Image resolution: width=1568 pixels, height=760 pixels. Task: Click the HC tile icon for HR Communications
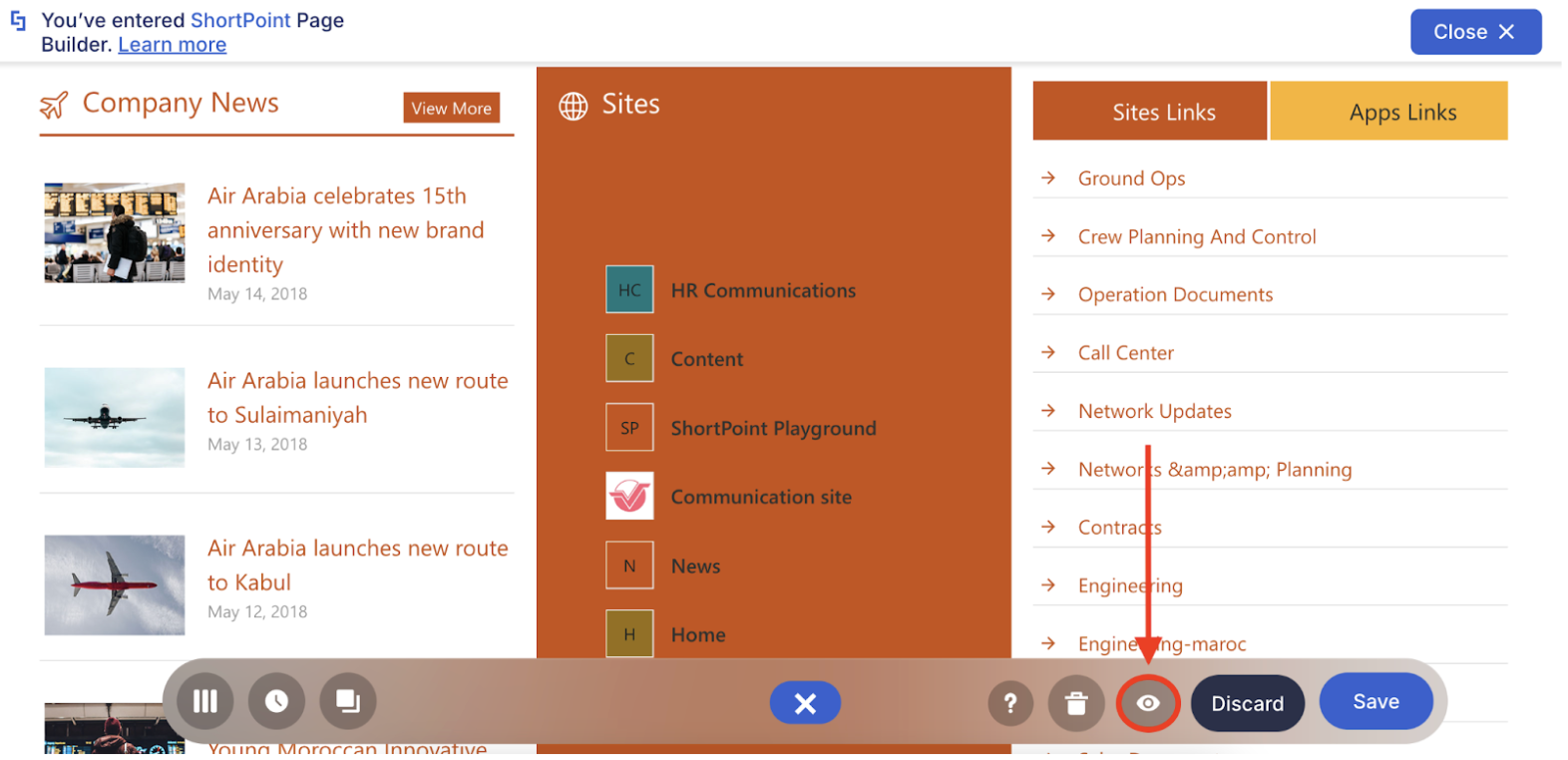[629, 290]
